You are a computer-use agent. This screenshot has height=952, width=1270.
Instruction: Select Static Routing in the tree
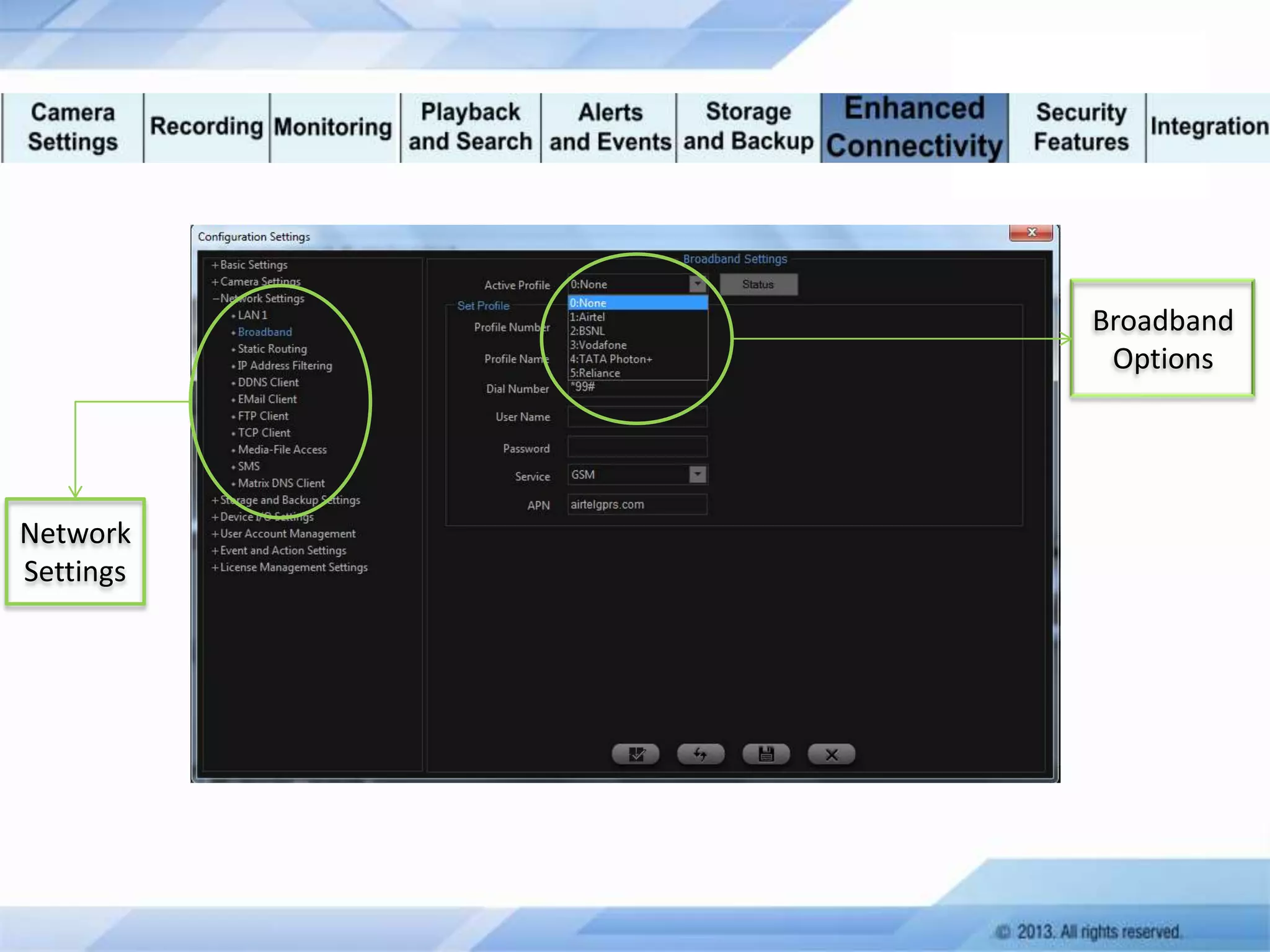tap(272, 349)
